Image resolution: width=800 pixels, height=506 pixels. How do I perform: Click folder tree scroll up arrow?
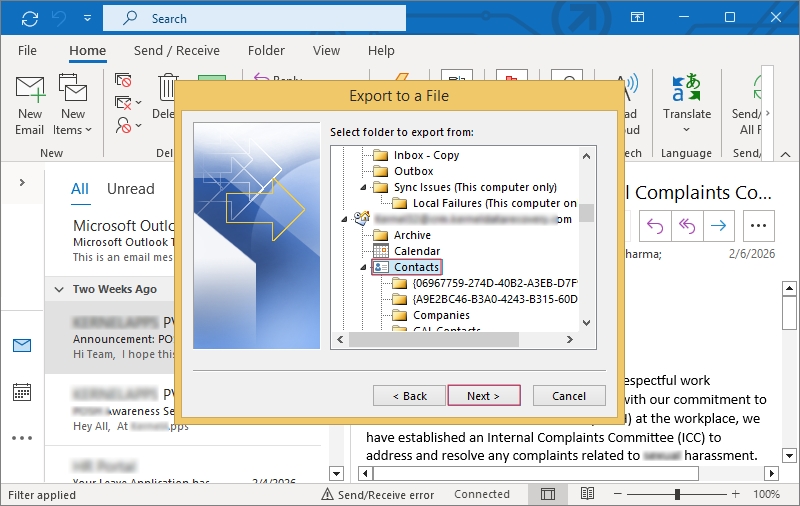pyautogui.click(x=587, y=156)
